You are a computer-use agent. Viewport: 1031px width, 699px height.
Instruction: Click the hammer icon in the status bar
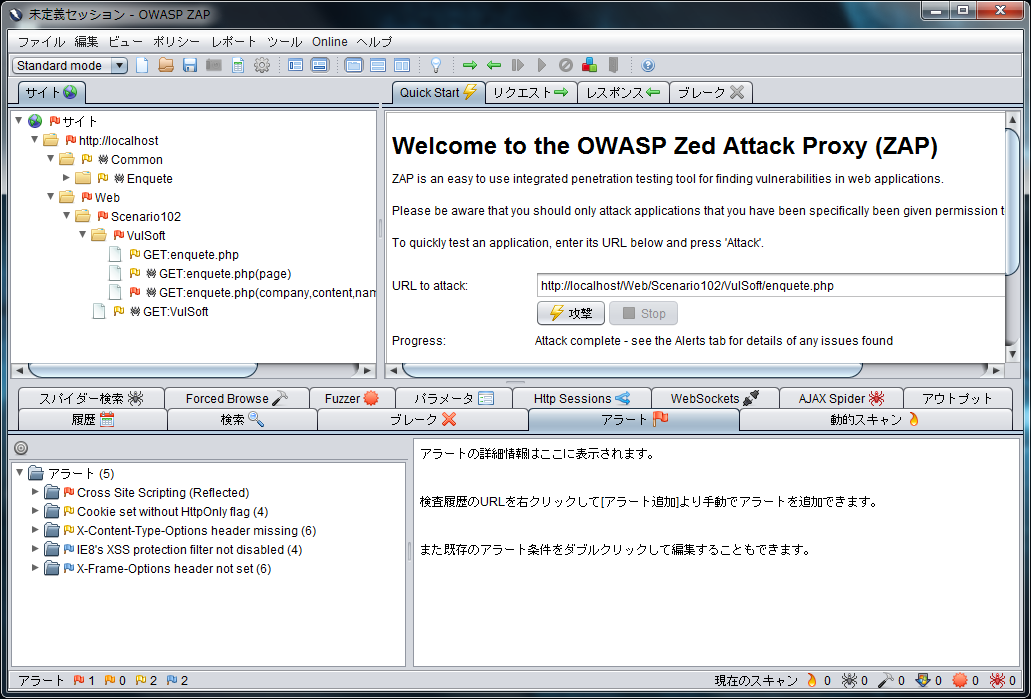point(886,680)
